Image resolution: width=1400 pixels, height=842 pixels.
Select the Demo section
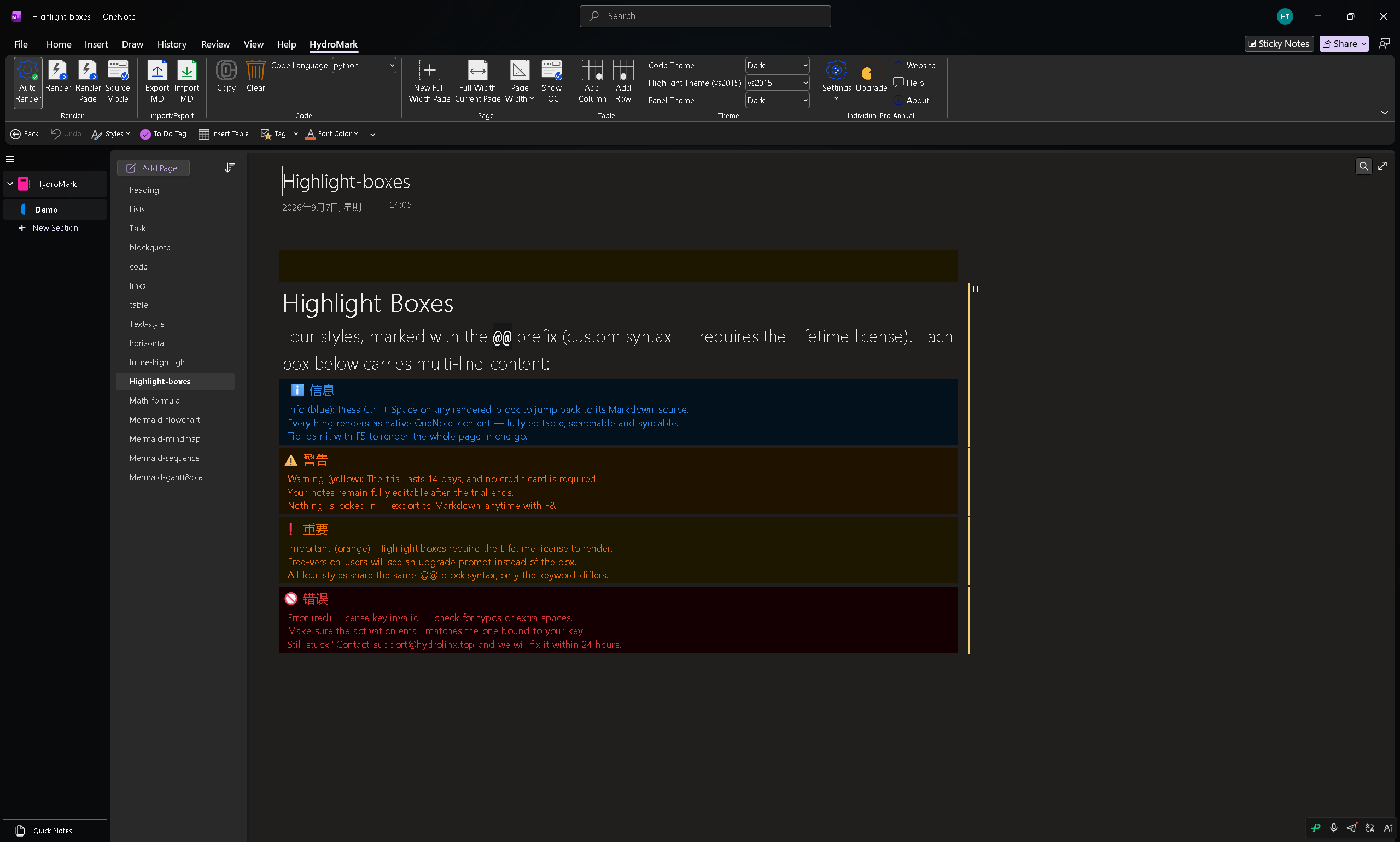[55, 209]
